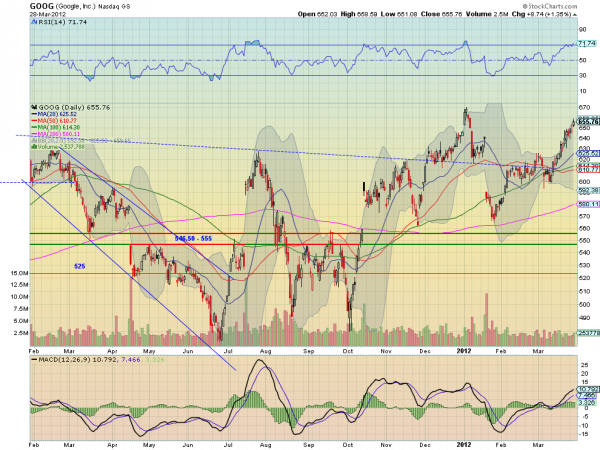Click the MA(20) 625.52 legend text
Viewport: 600px width, 450px height.
coord(57,114)
